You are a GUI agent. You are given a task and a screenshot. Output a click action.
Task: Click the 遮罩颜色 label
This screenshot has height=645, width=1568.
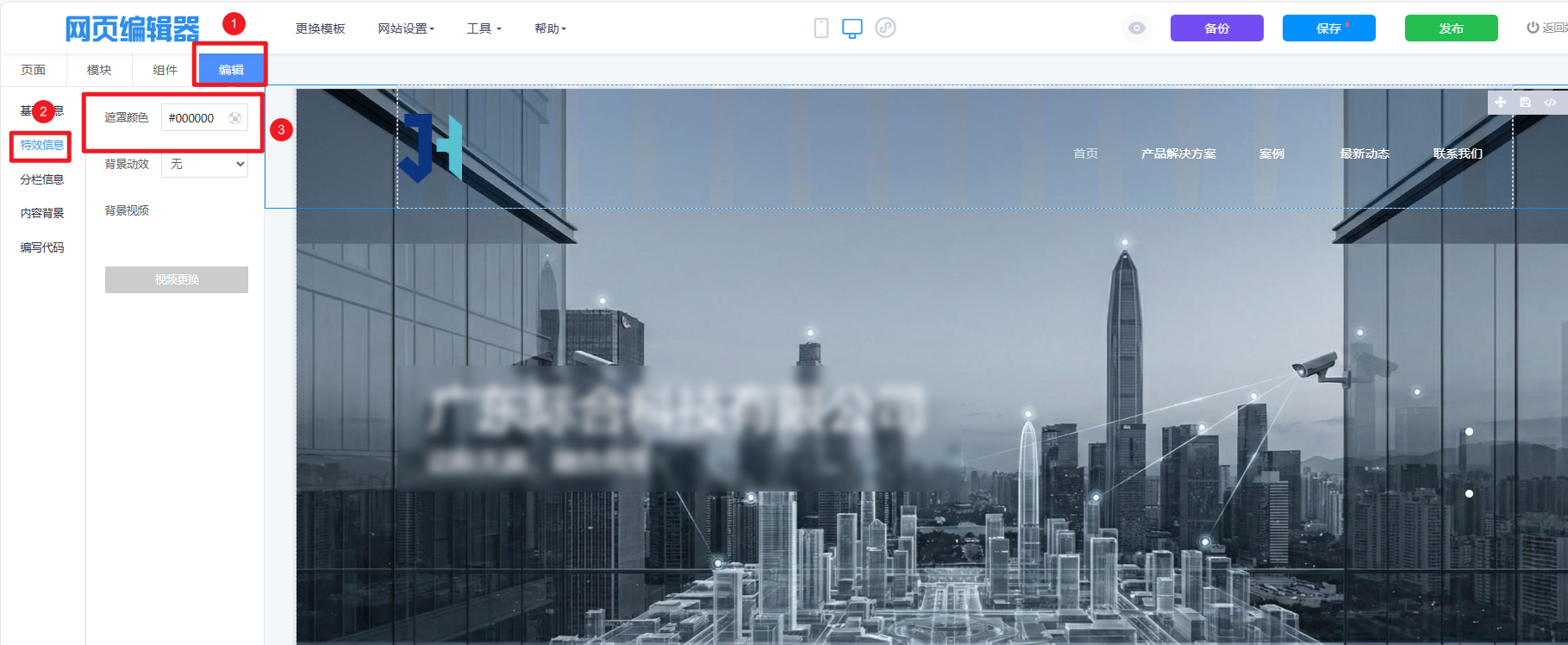[x=127, y=117]
